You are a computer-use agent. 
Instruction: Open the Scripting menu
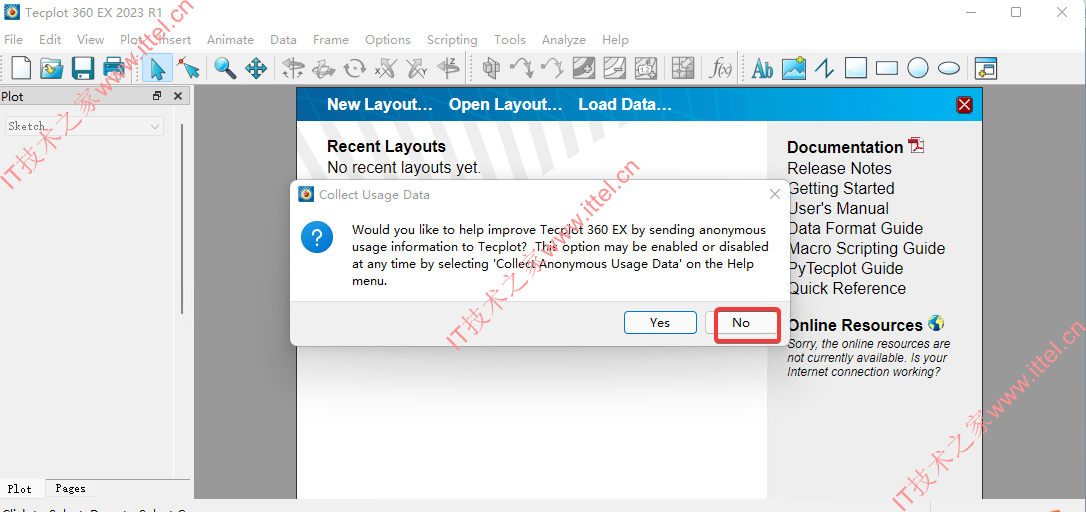click(x=452, y=39)
